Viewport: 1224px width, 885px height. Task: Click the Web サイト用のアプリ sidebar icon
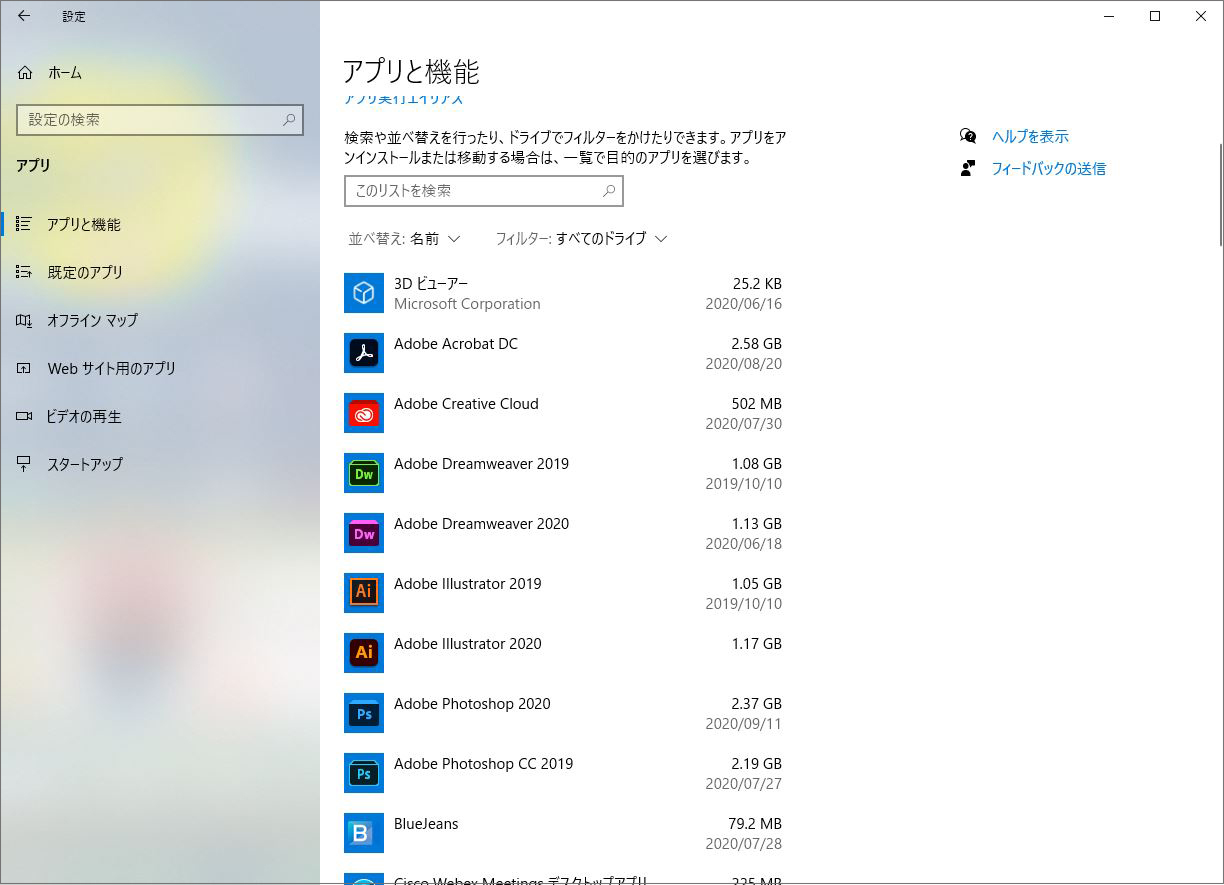tap(24, 368)
